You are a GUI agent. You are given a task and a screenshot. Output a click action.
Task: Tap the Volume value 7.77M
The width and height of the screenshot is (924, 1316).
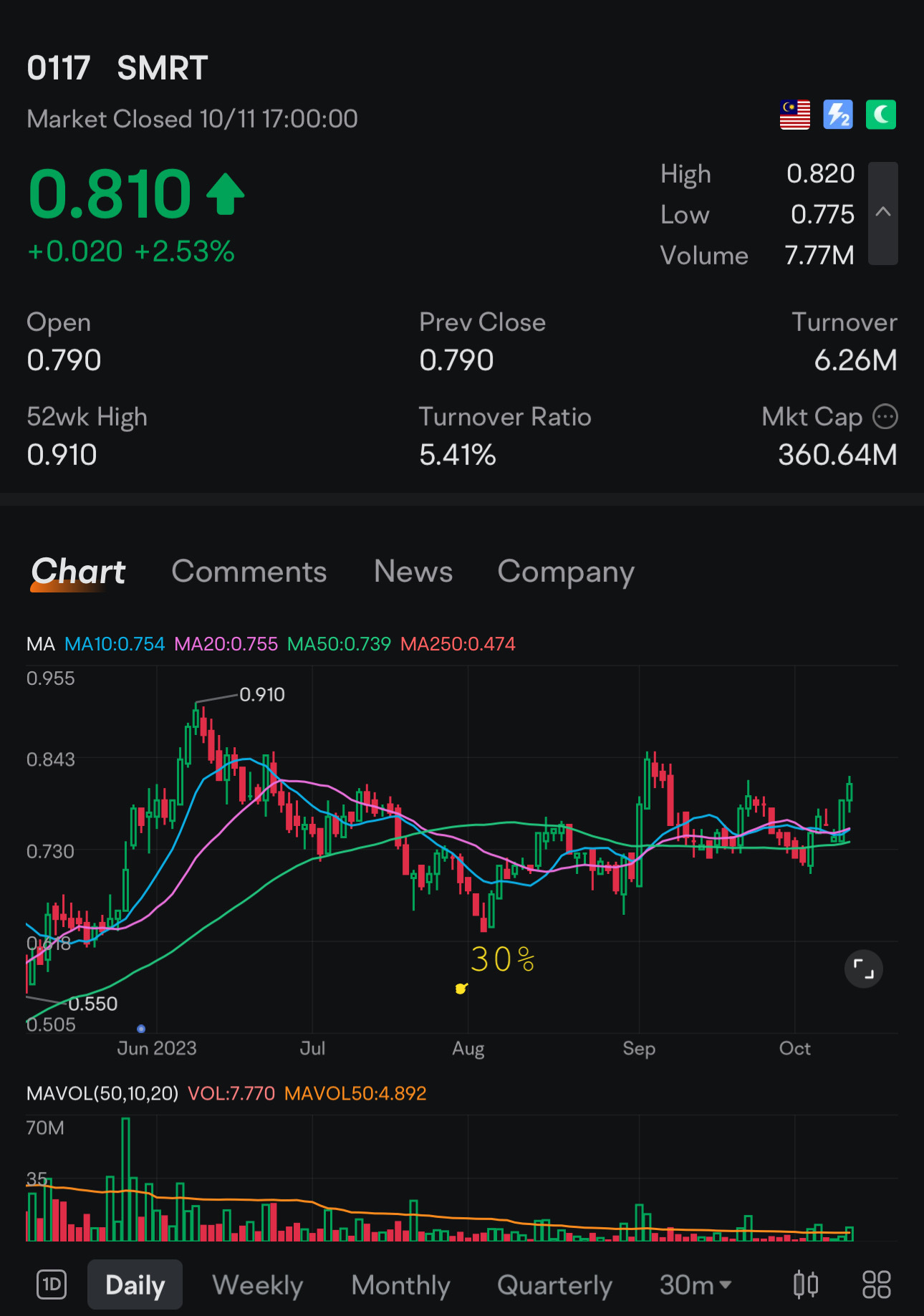pos(819,255)
